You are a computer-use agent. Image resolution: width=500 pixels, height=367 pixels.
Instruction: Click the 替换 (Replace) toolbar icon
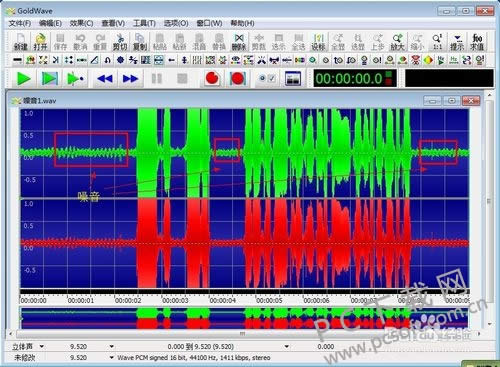219,42
